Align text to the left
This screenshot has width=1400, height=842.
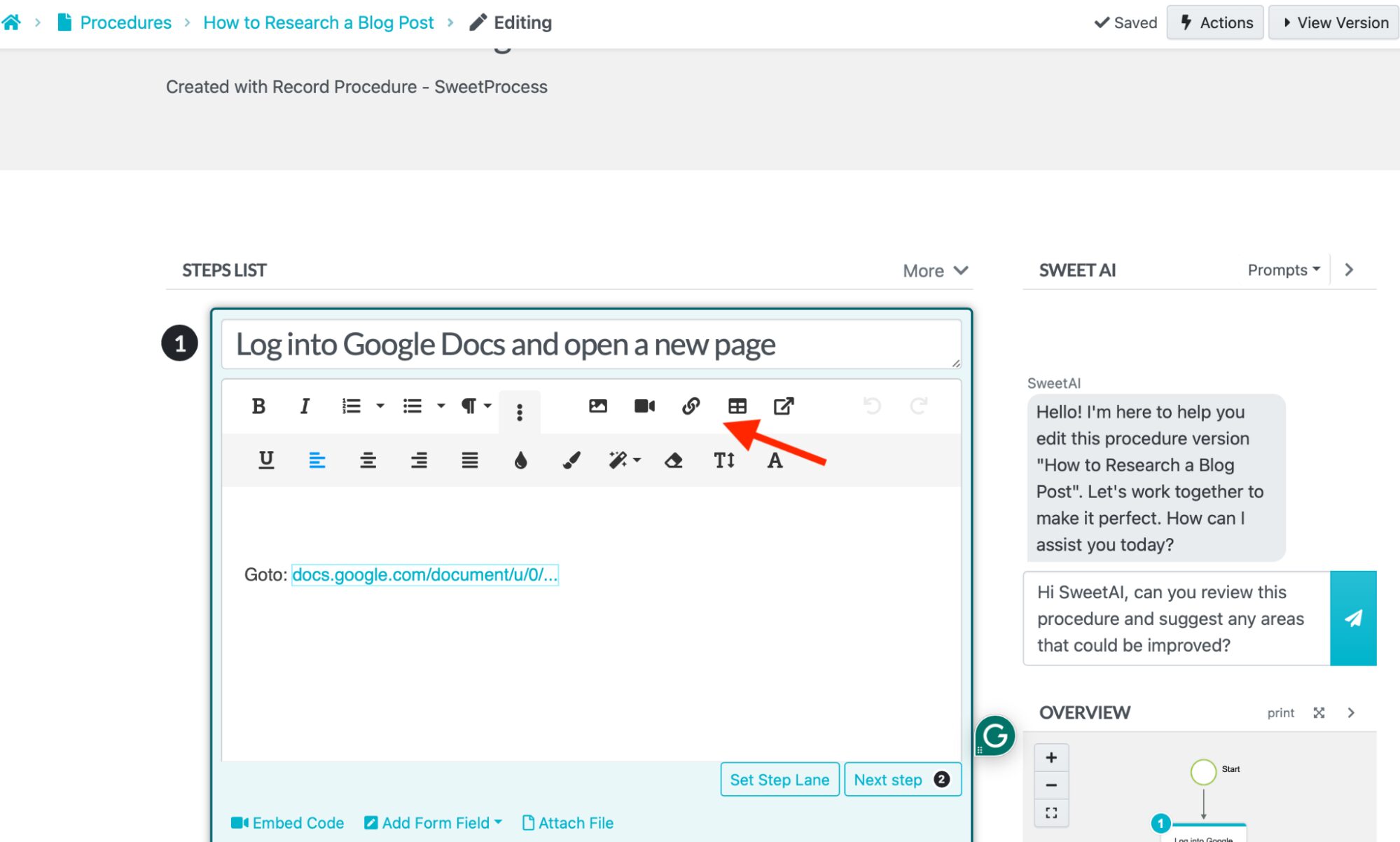click(317, 460)
